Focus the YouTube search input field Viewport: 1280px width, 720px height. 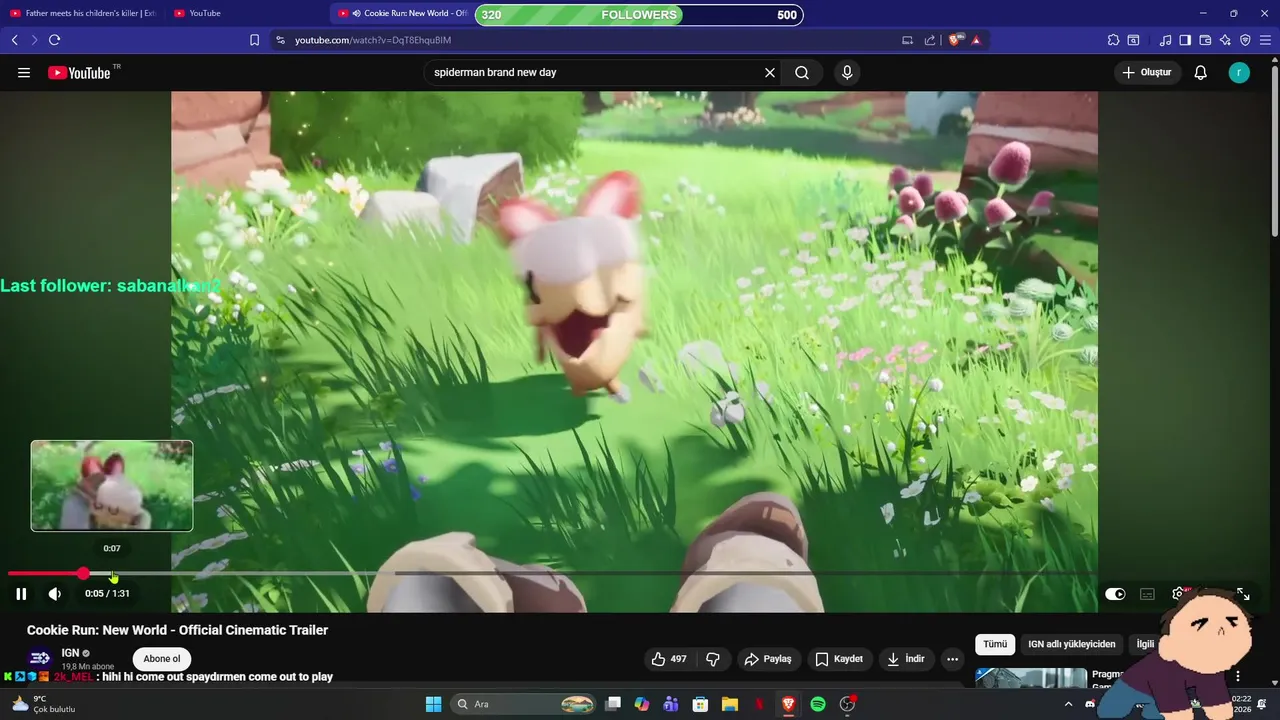[x=593, y=72]
